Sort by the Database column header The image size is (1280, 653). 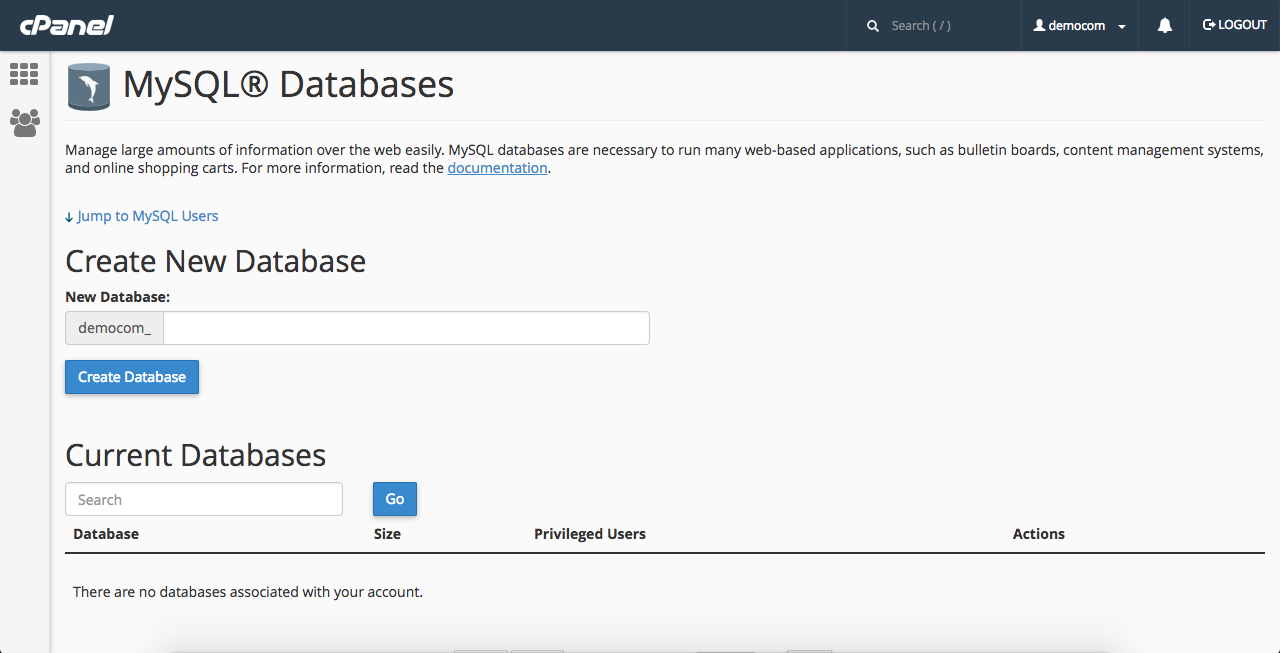(x=106, y=534)
